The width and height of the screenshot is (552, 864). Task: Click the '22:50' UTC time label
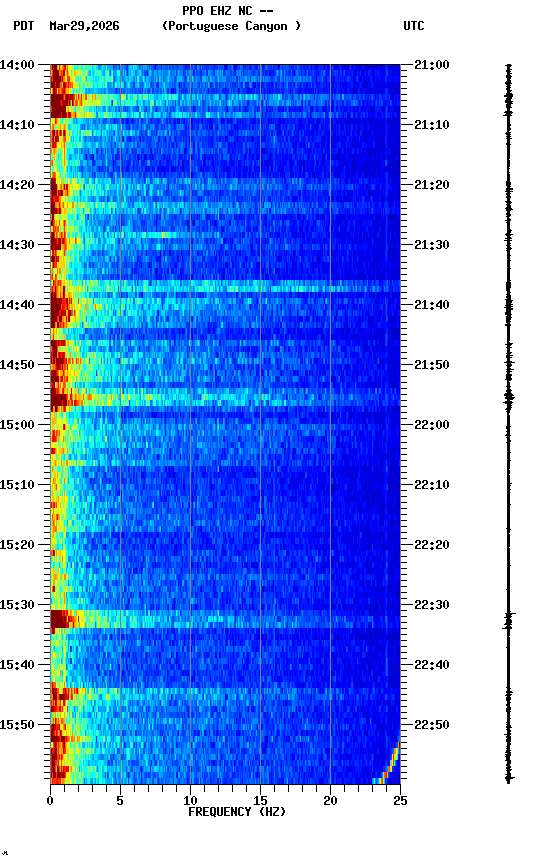(432, 725)
